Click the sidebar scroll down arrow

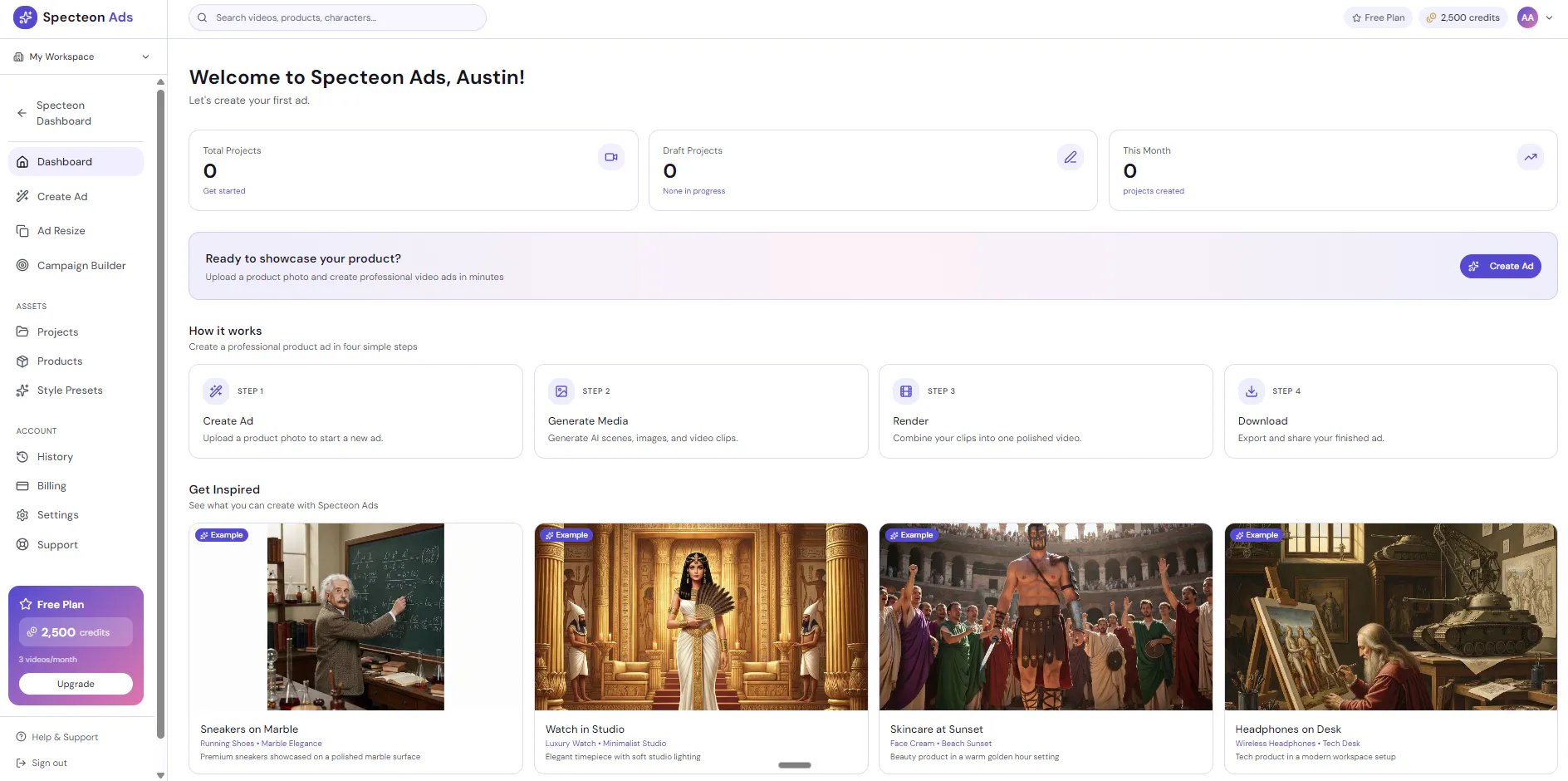coord(160,775)
